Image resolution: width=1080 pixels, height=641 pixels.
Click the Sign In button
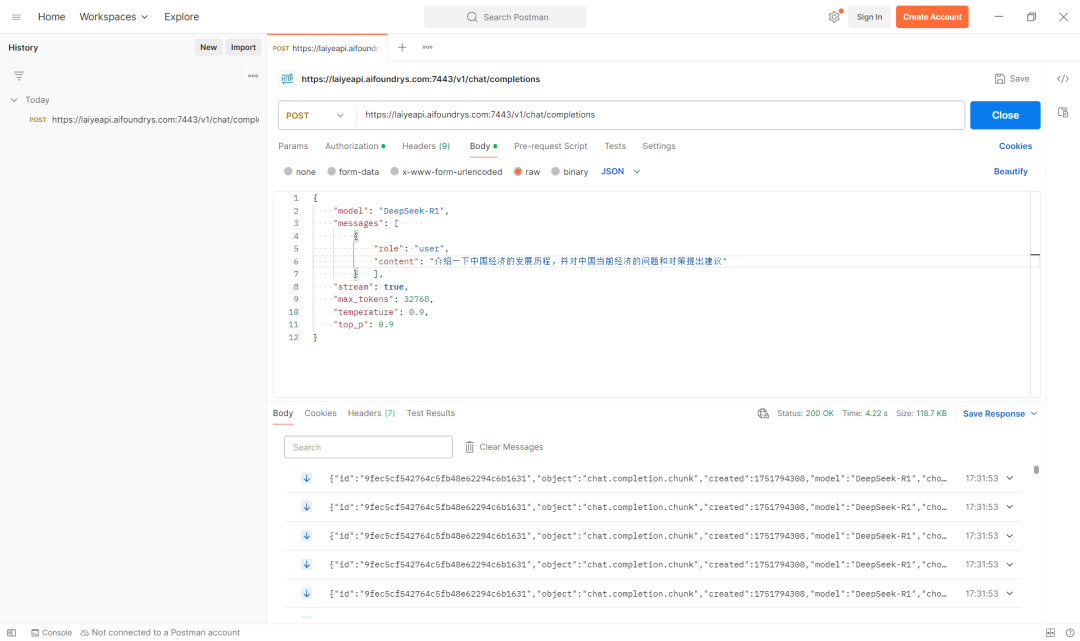869,17
